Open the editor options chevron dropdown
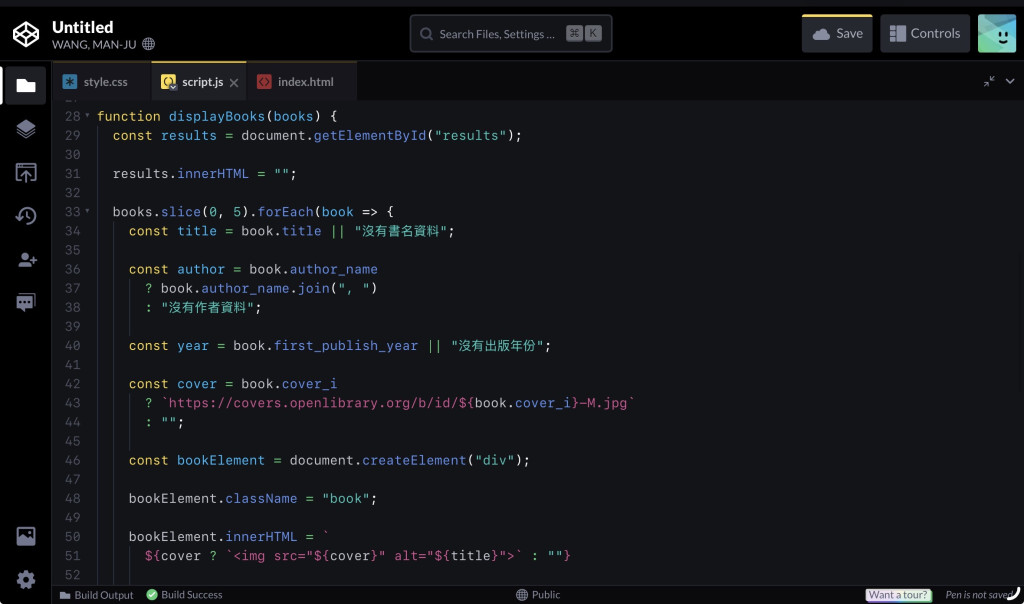This screenshot has height=604, width=1024. point(1010,81)
